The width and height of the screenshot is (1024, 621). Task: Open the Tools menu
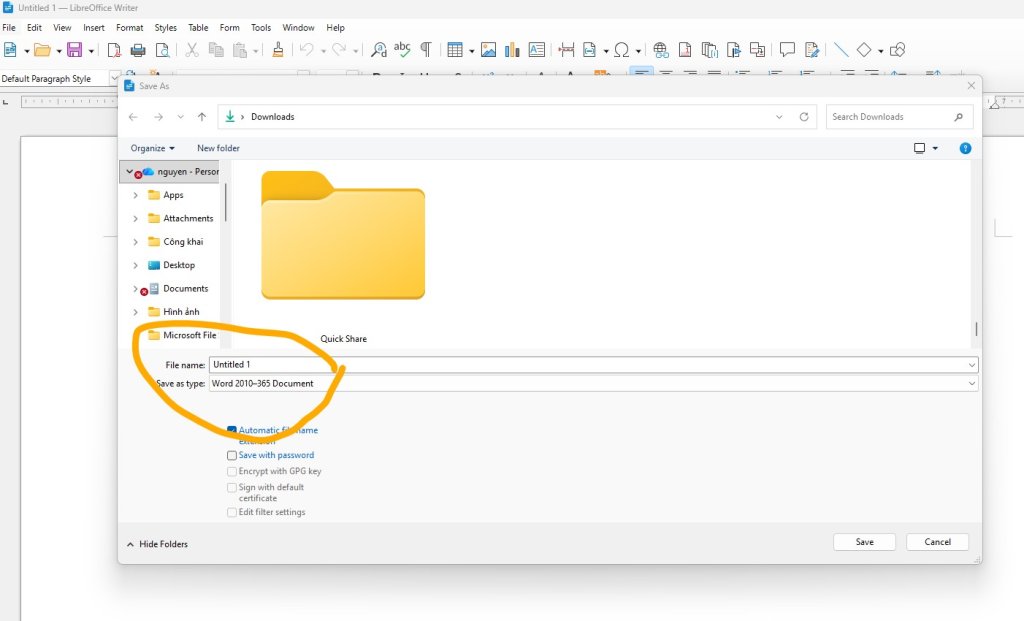261,27
